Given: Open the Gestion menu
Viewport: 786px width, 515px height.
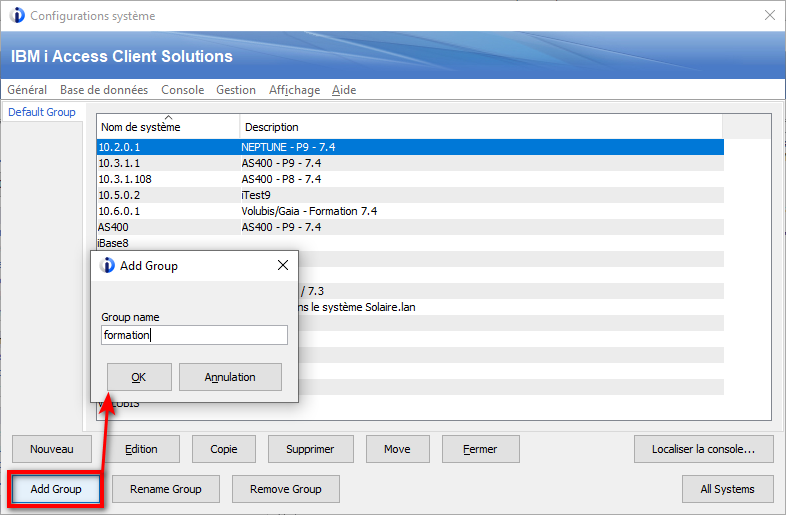Looking at the screenshot, I should coord(236,90).
